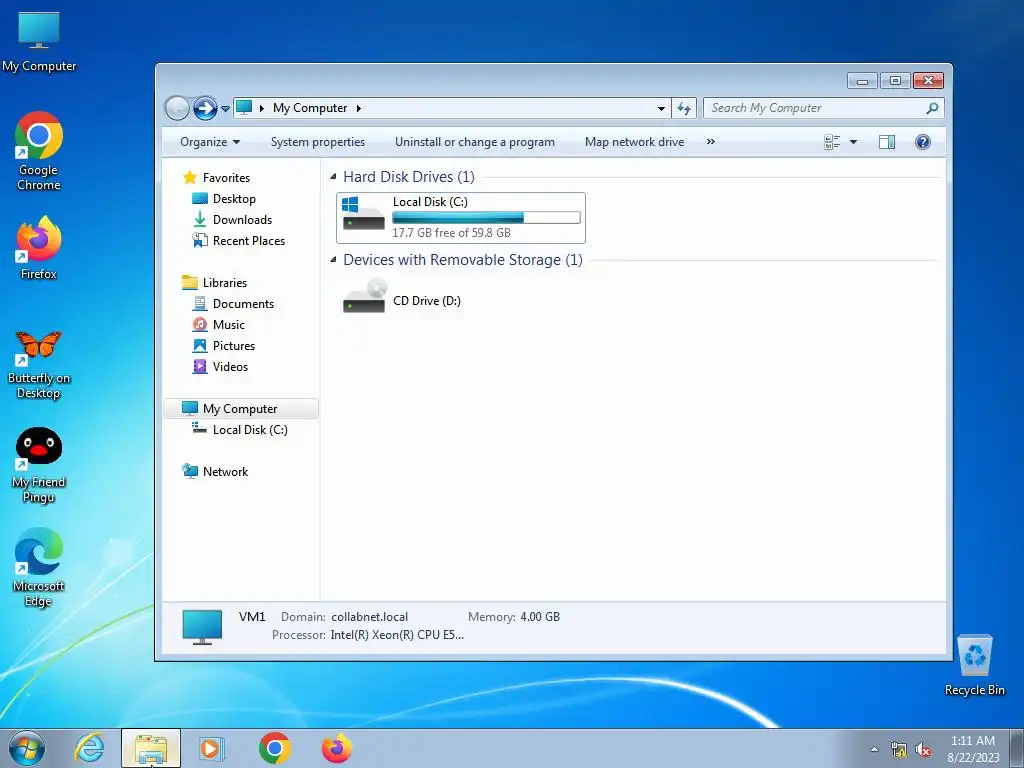1024x768 pixels.
Task: Click the Intel(R) Xeon(R) processor text
Action: pyautogui.click(x=397, y=635)
